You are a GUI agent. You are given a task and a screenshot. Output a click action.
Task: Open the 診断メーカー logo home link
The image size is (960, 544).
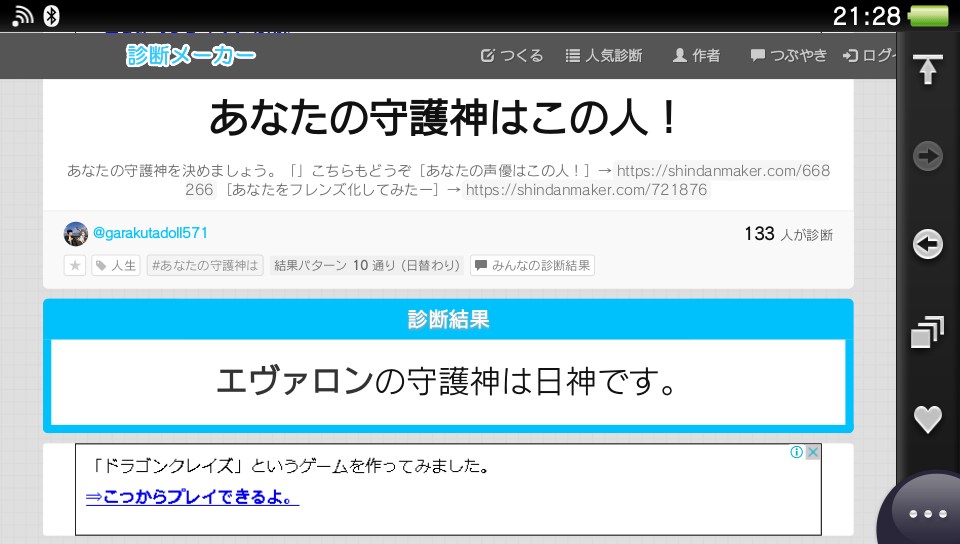(x=190, y=56)
